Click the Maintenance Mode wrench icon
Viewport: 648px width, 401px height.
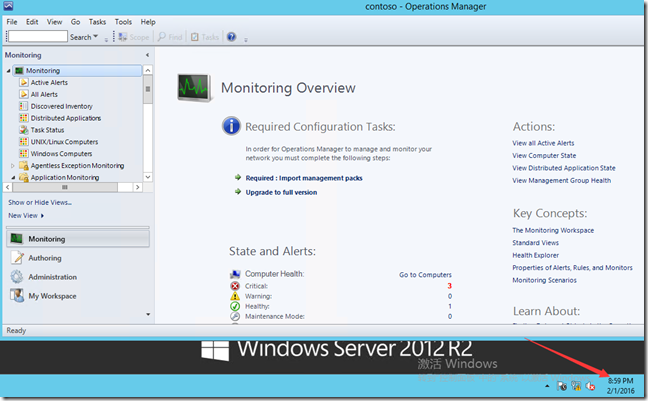click(235, 316)
